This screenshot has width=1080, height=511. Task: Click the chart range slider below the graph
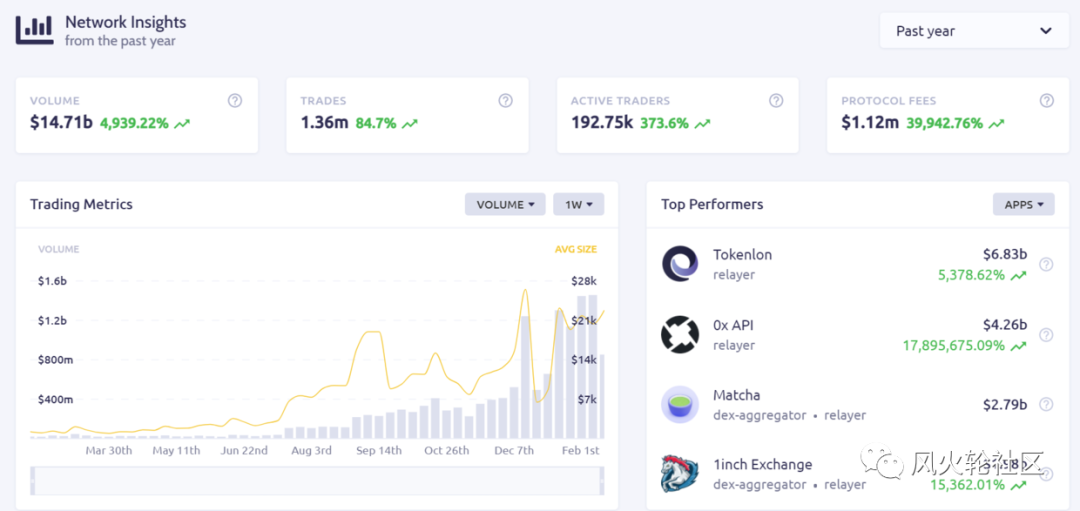317,480
